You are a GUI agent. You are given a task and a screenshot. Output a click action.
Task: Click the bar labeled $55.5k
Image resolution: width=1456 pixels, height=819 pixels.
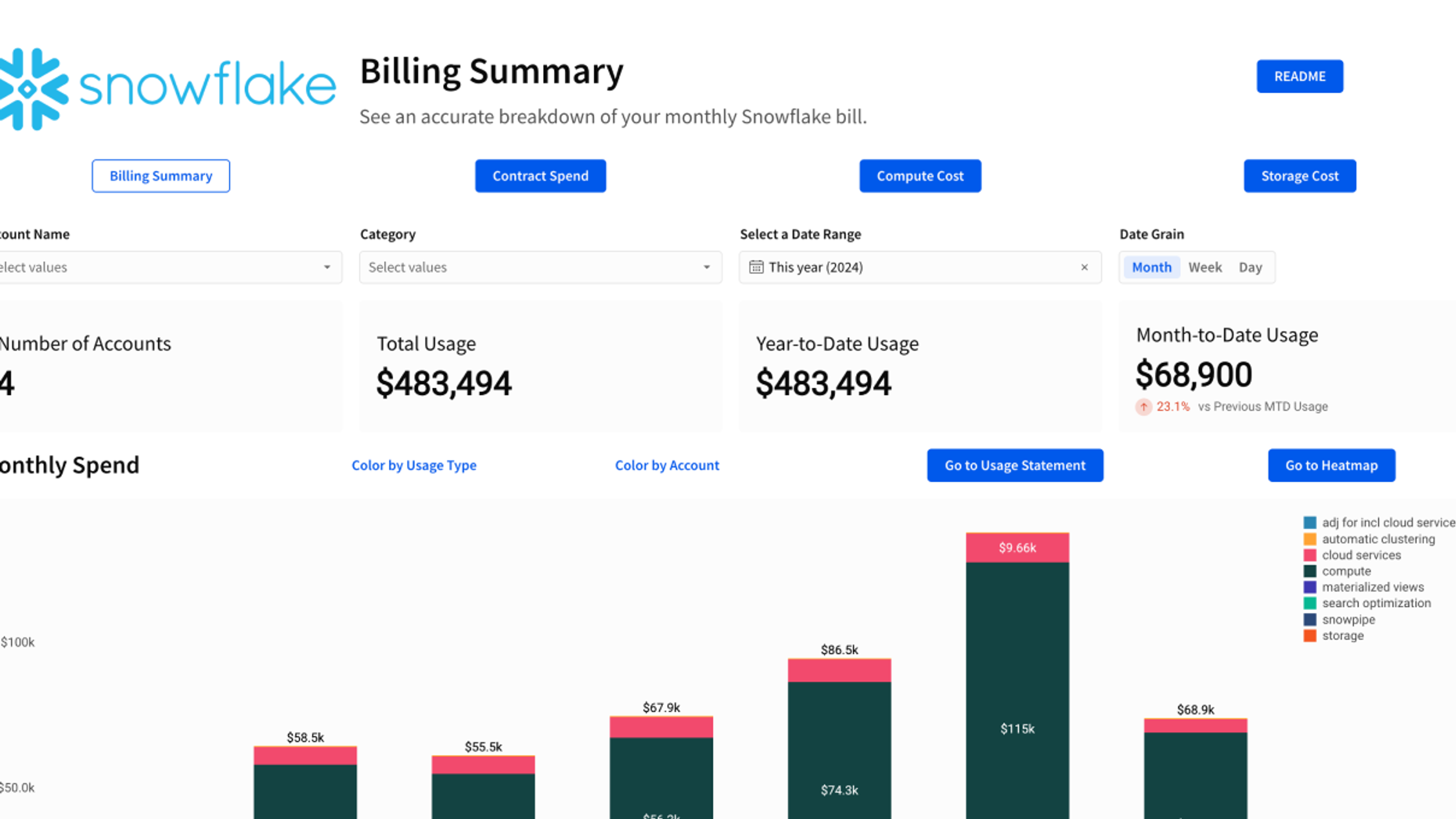483,788
